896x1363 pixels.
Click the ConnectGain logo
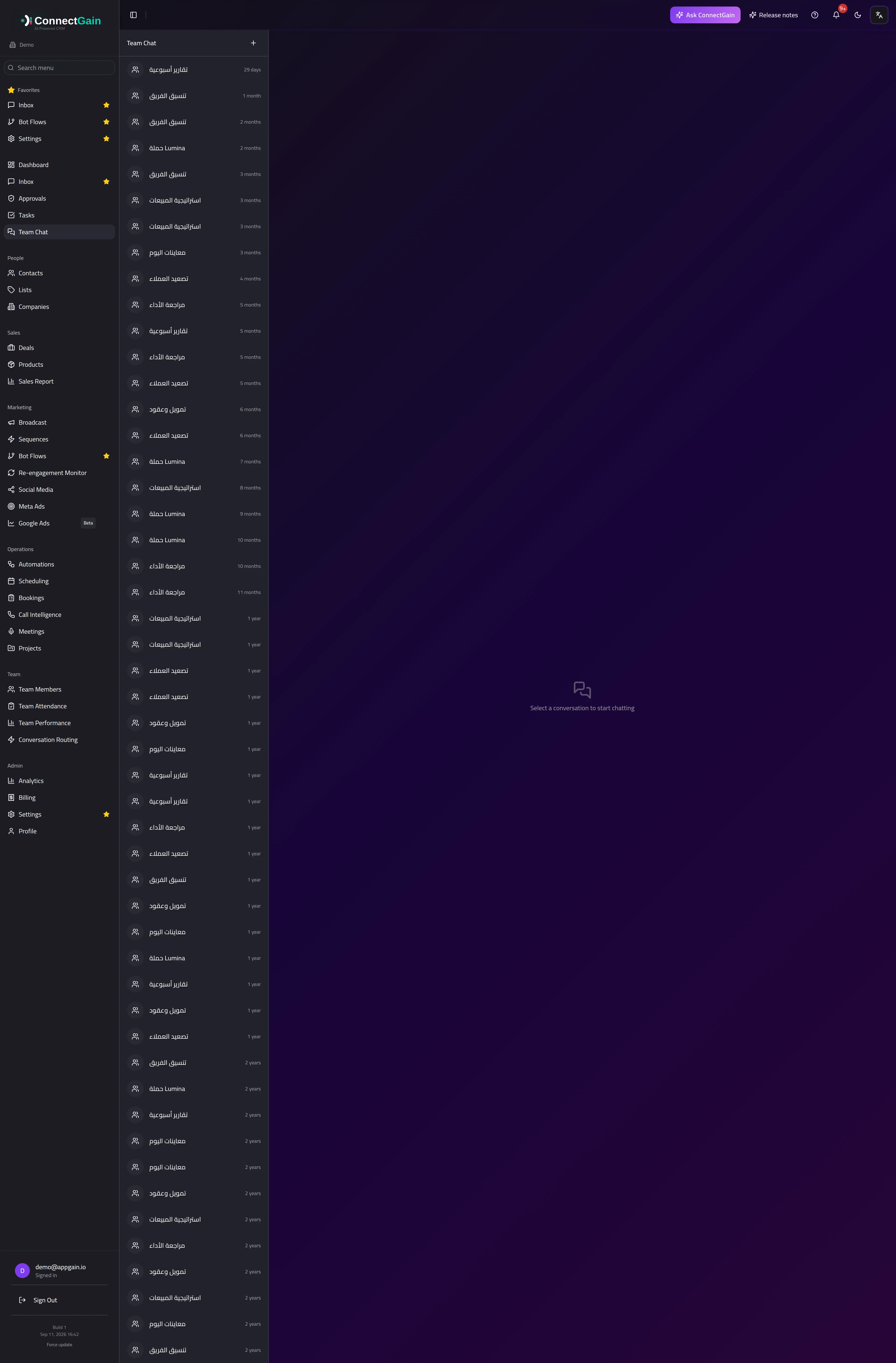tap(61, 21)
